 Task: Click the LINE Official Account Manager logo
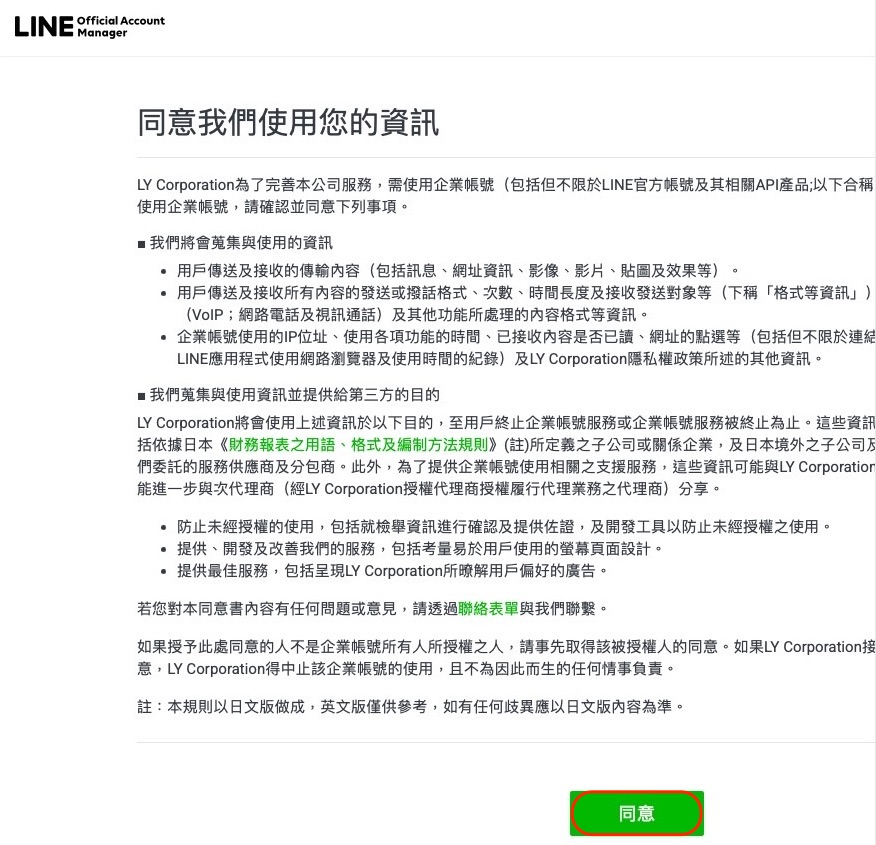(89, 26)
